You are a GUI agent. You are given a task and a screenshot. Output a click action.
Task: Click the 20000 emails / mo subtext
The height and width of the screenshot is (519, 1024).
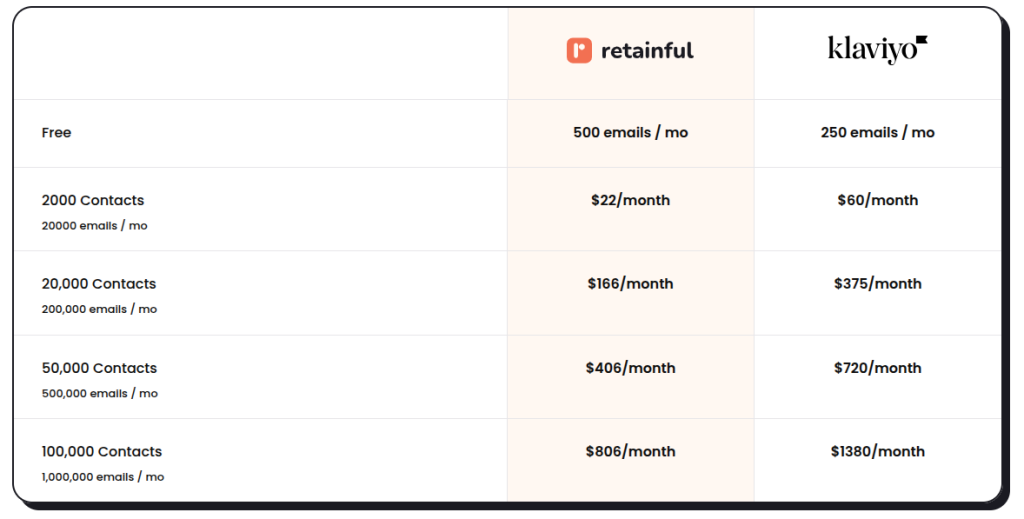(x=95, y=226)
